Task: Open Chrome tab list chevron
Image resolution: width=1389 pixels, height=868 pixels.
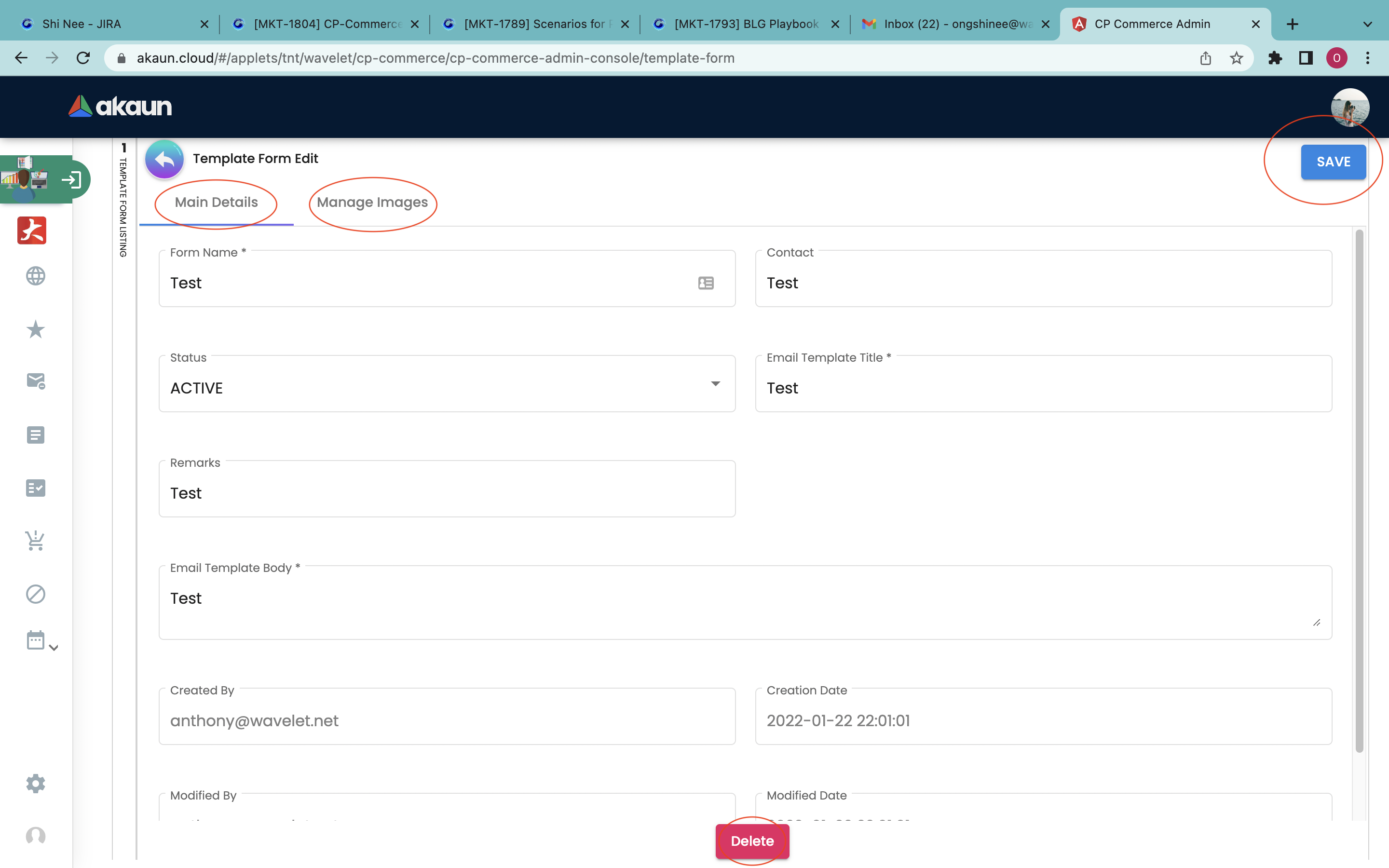Action: [1367, 24]
